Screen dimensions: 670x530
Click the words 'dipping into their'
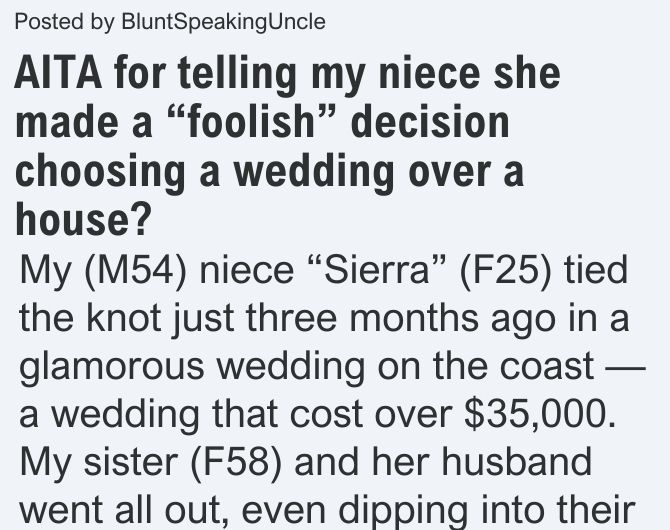(x=487, y=511)
